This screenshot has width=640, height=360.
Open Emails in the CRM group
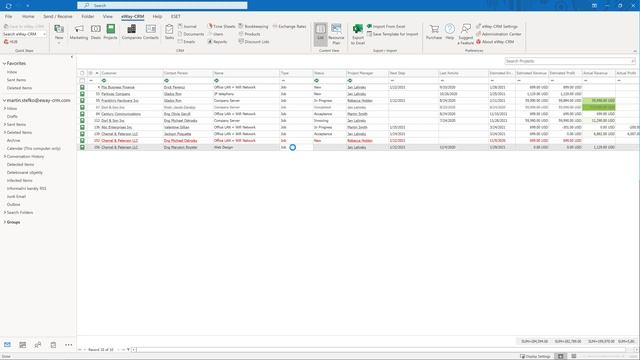pos(187,42)
